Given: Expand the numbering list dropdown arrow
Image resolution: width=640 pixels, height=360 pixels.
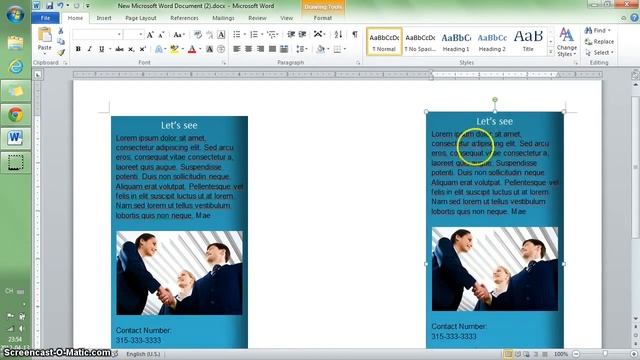Looking at the screenshot, I should [x=262, y=35].
